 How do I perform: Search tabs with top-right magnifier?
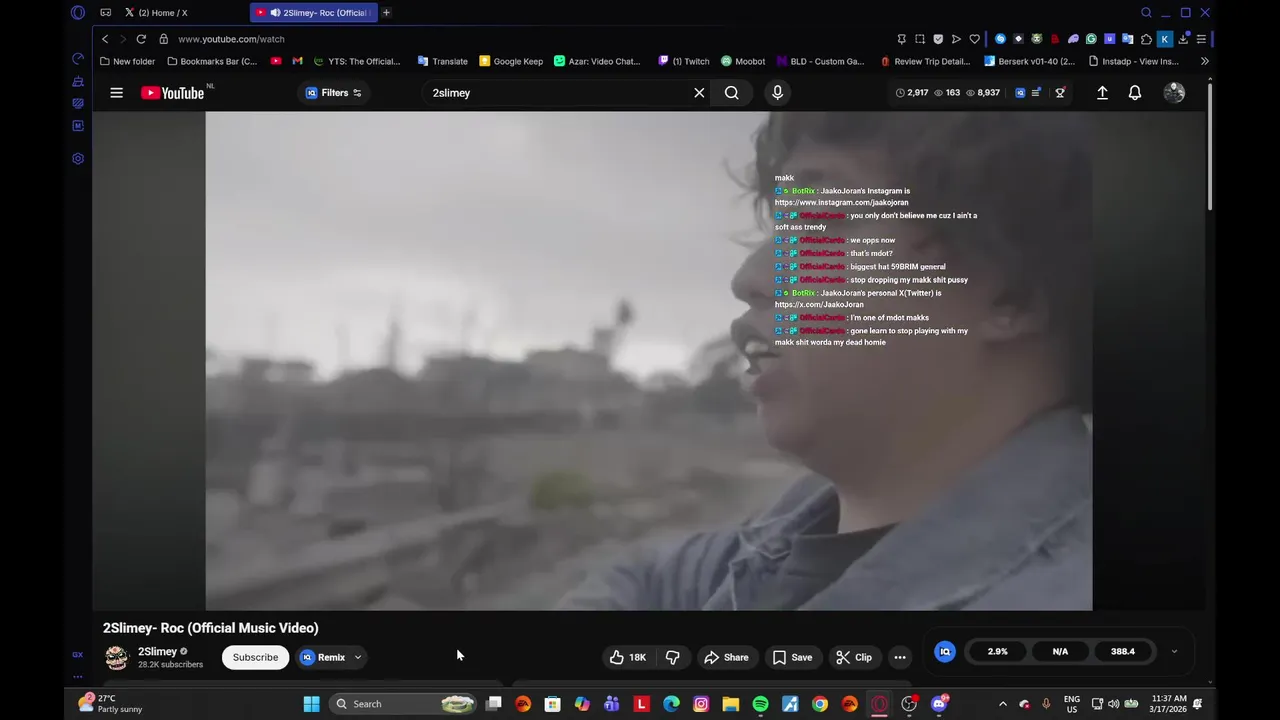click(x=1146, y=12)
